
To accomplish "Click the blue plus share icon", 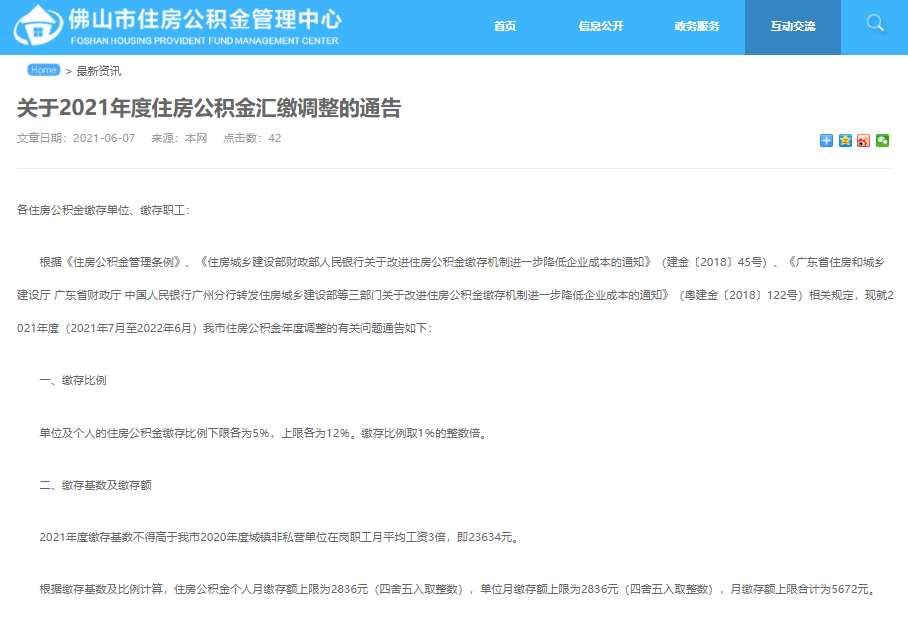I will pyautogui.click(x=826, y=140).
